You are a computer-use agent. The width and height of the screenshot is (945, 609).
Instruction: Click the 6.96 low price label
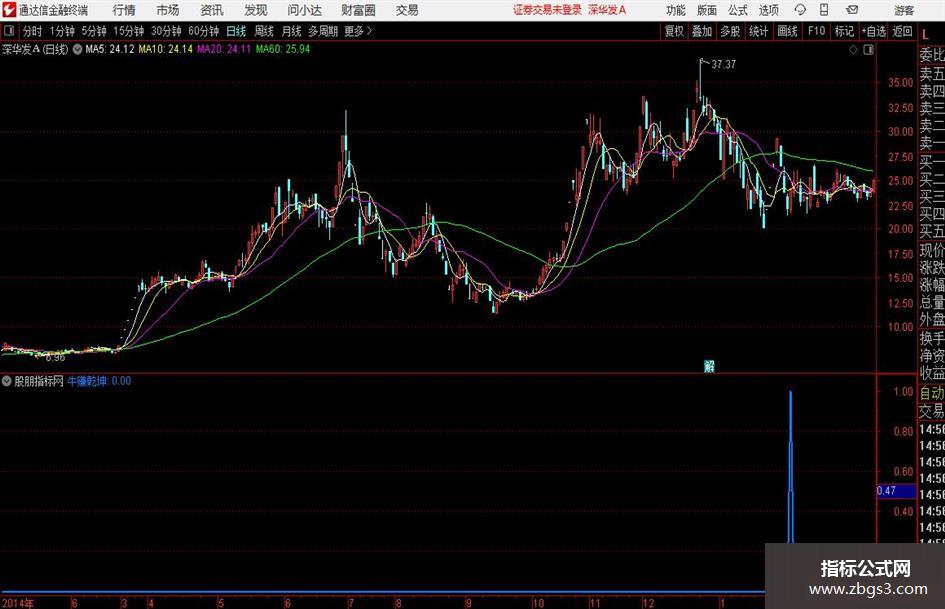(55, 358)
